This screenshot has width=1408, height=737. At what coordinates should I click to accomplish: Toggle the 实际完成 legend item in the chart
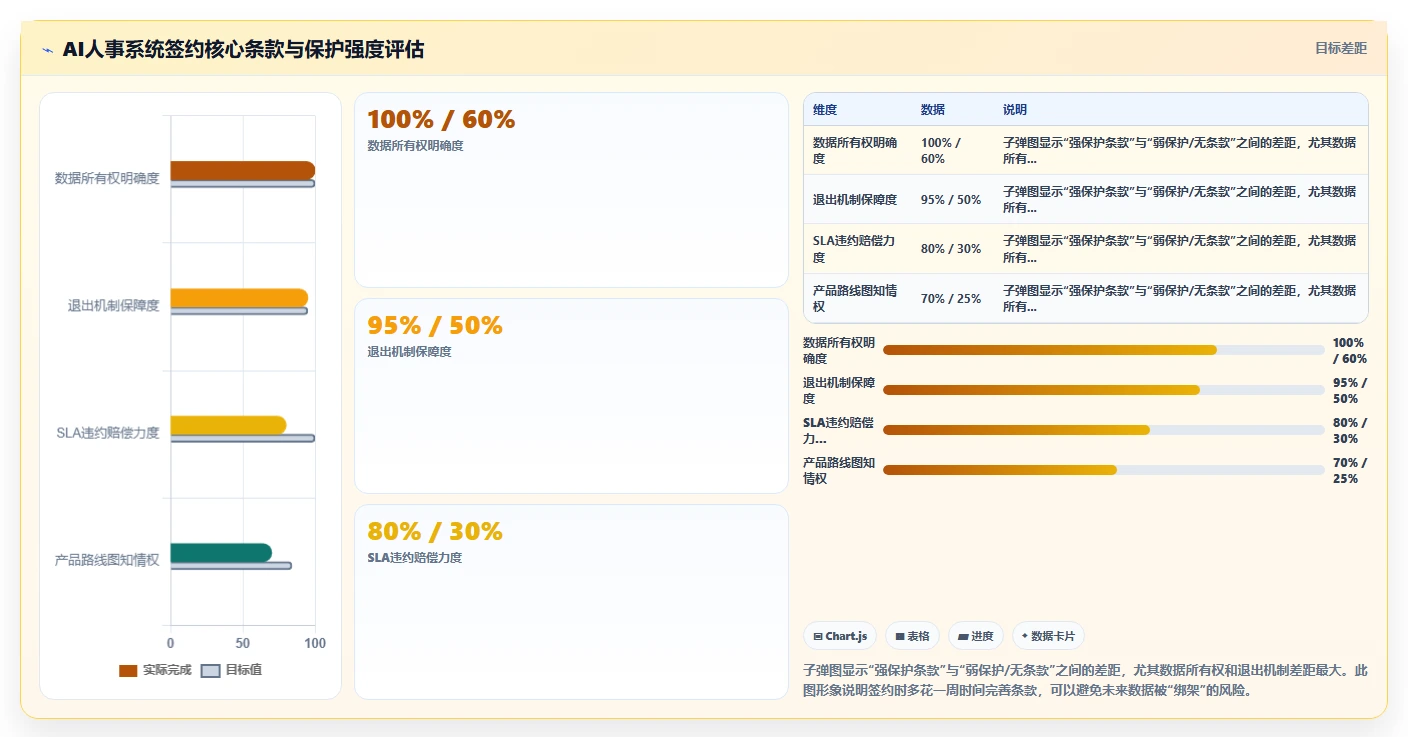(x=155, y=670)
